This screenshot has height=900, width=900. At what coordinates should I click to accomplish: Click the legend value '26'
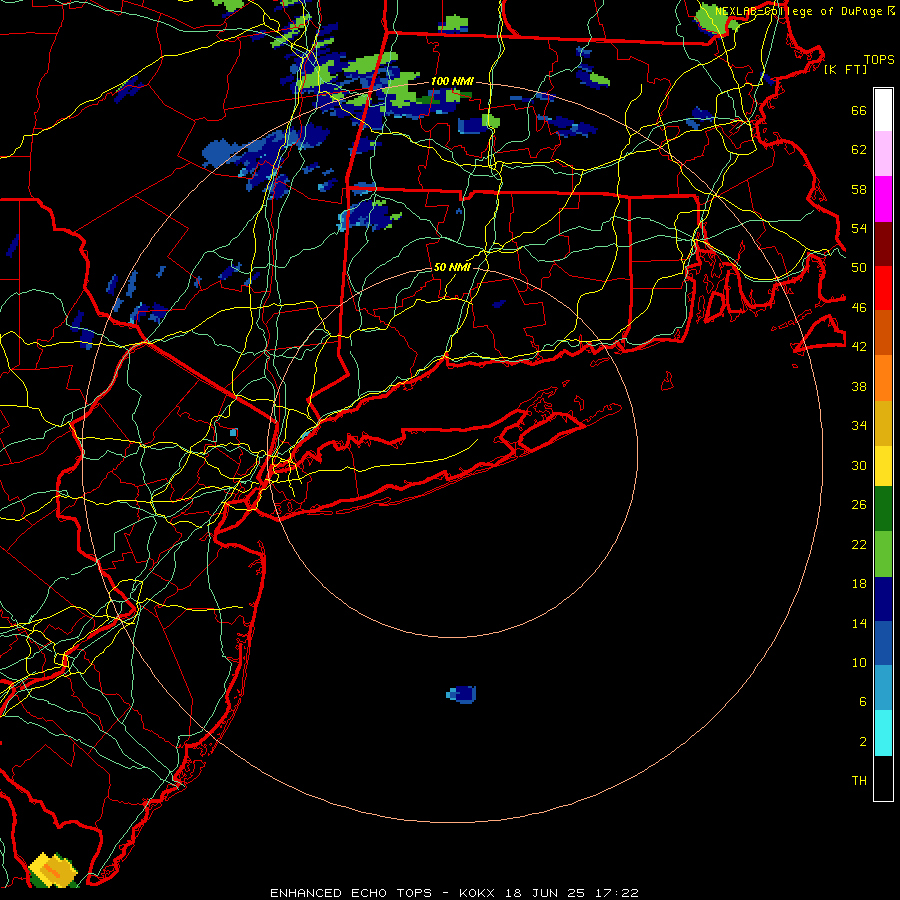click(859, 505)
